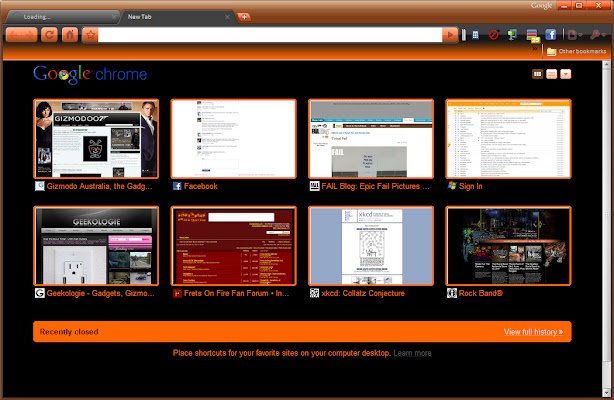
Task: Open the new tab page options dropdown
Action: point(565,74)
